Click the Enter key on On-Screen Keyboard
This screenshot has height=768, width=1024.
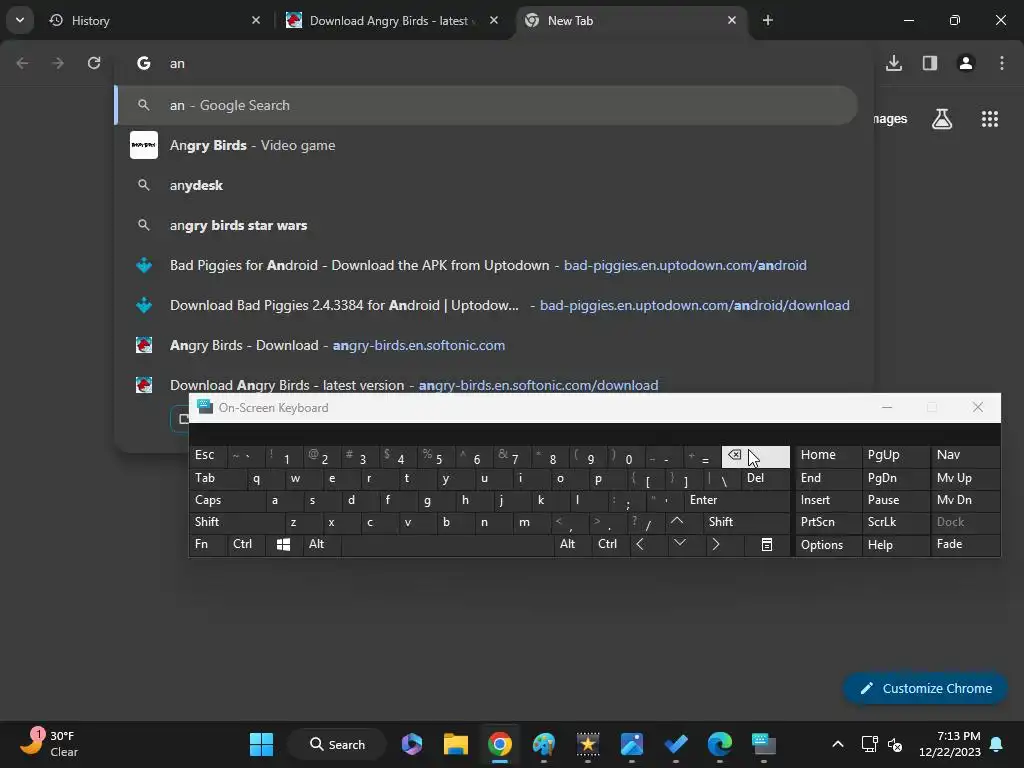(x=737, y=500)
